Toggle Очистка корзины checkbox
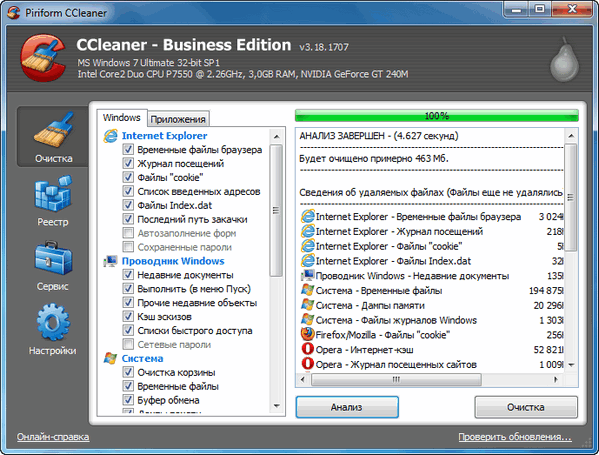This screenshot has width=599, height=455. (128, 372)
